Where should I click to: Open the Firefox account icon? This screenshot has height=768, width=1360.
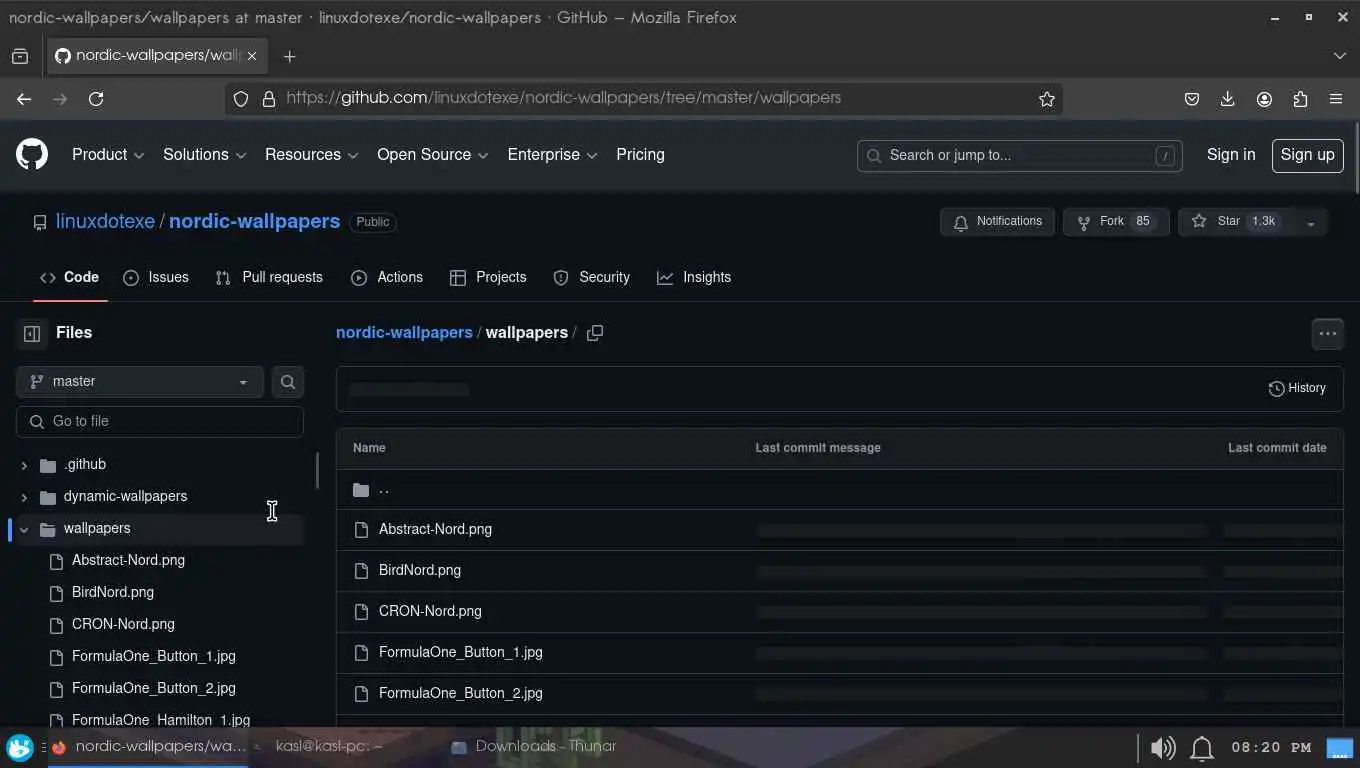tap(1264, 99)
